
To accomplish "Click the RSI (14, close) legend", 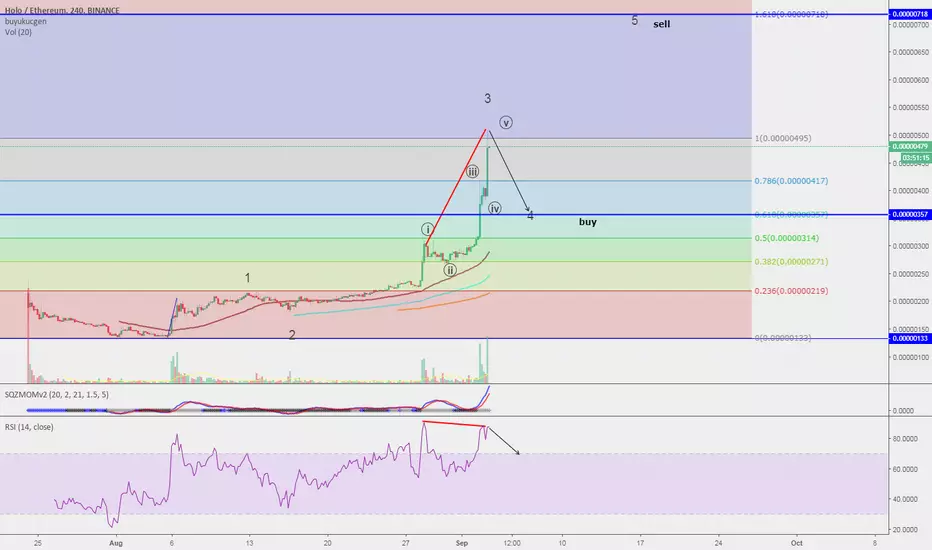I will click(29, 427).
